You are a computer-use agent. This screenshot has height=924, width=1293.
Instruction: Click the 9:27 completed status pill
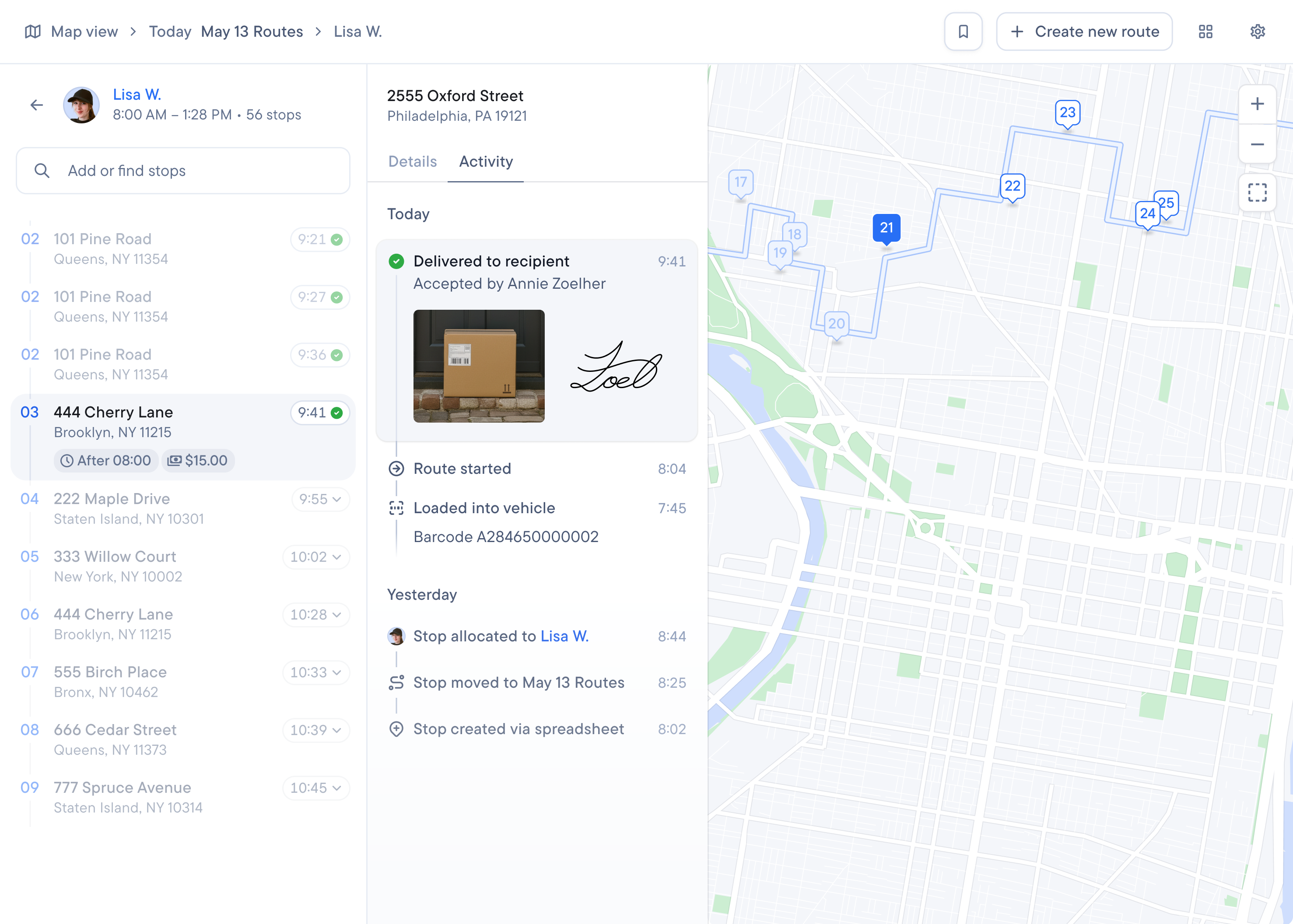(320, 297)
